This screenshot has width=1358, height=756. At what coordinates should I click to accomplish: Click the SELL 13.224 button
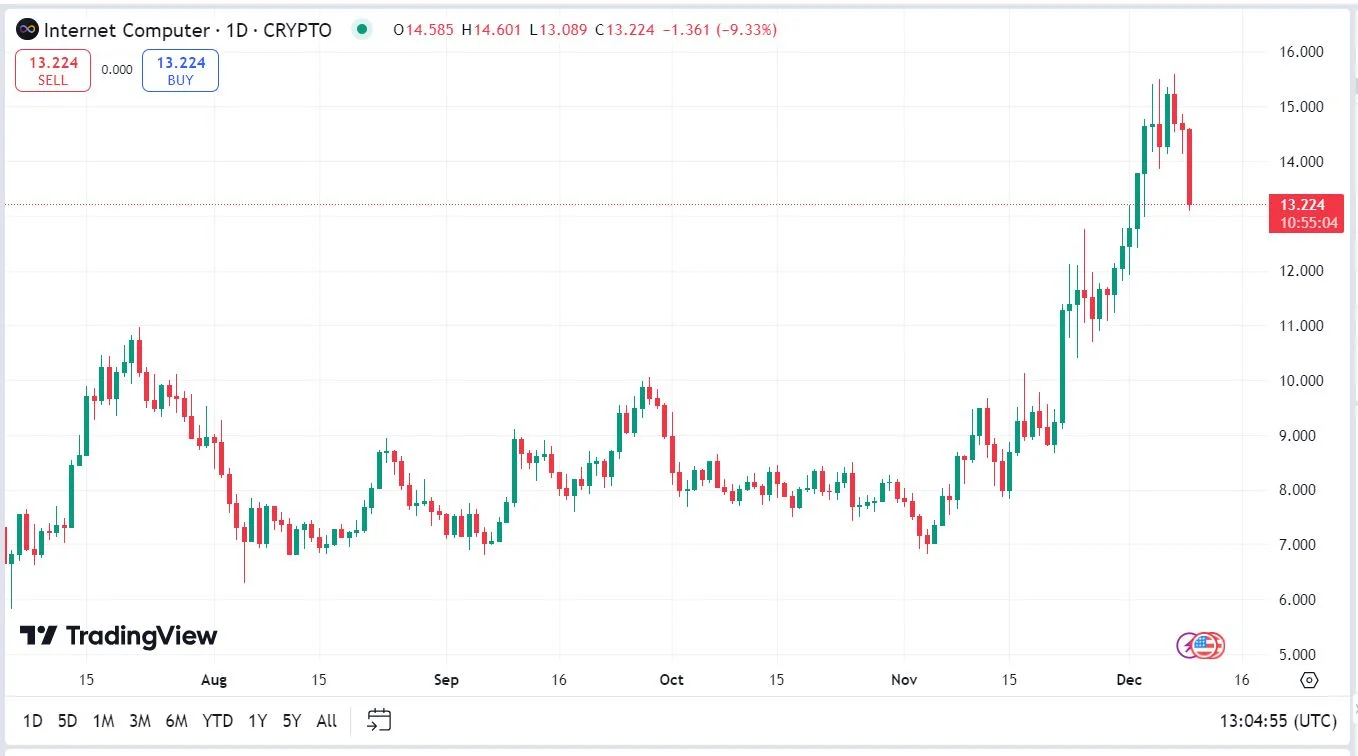53,71
